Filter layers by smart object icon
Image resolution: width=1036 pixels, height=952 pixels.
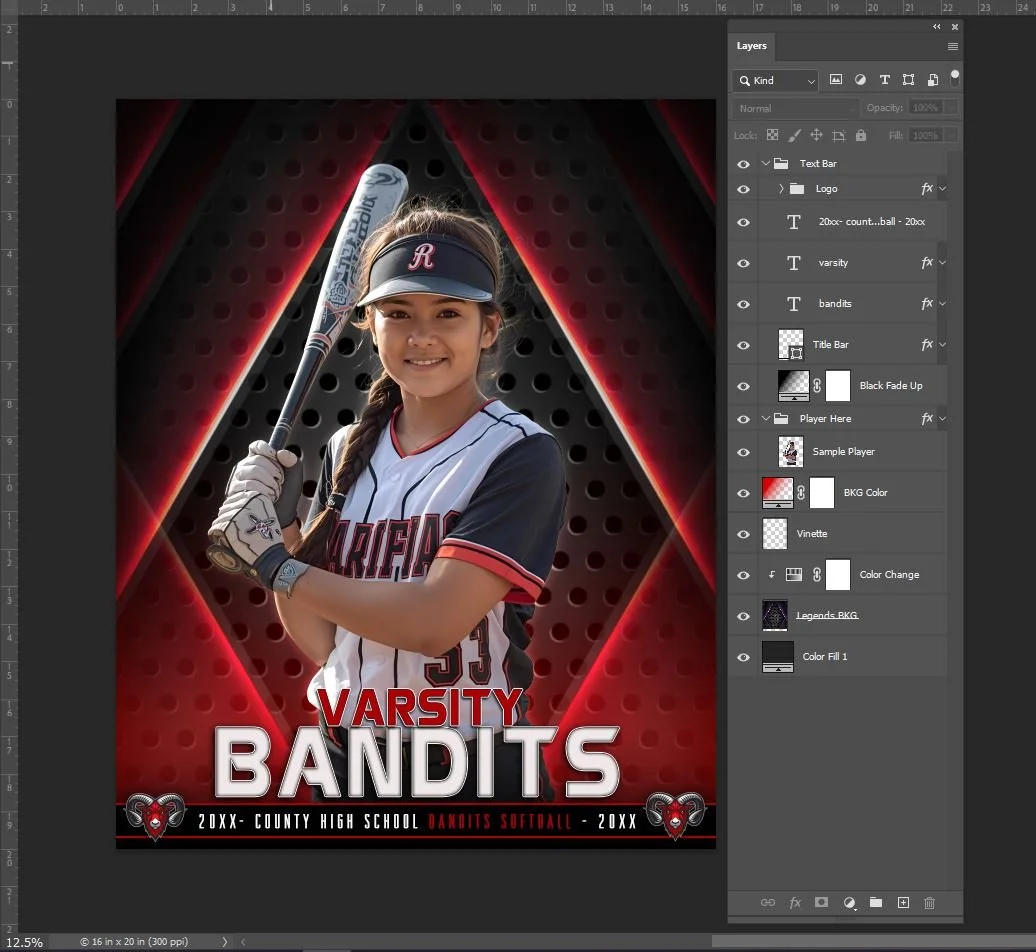pyautogui.click(x=933, y=80)
